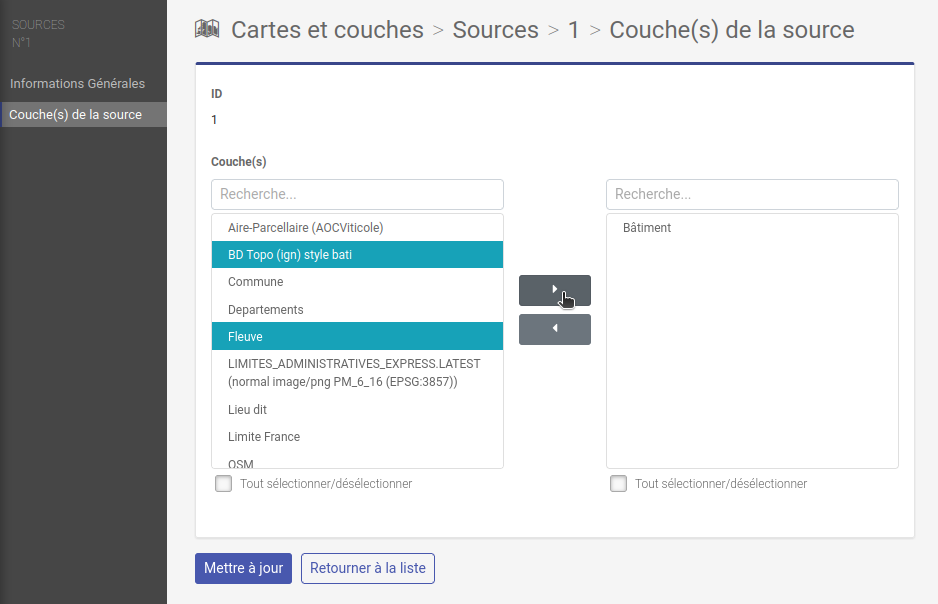
Task: Select the 'Limite France' layer
Action: tap(264, 437)
